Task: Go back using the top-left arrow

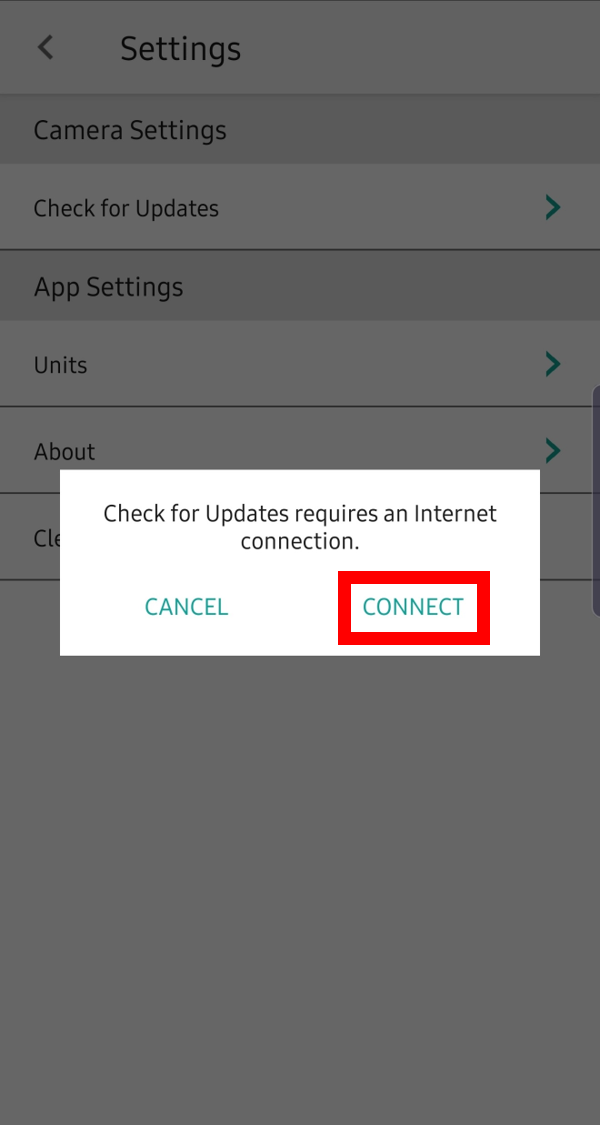Action: [45, 48]
